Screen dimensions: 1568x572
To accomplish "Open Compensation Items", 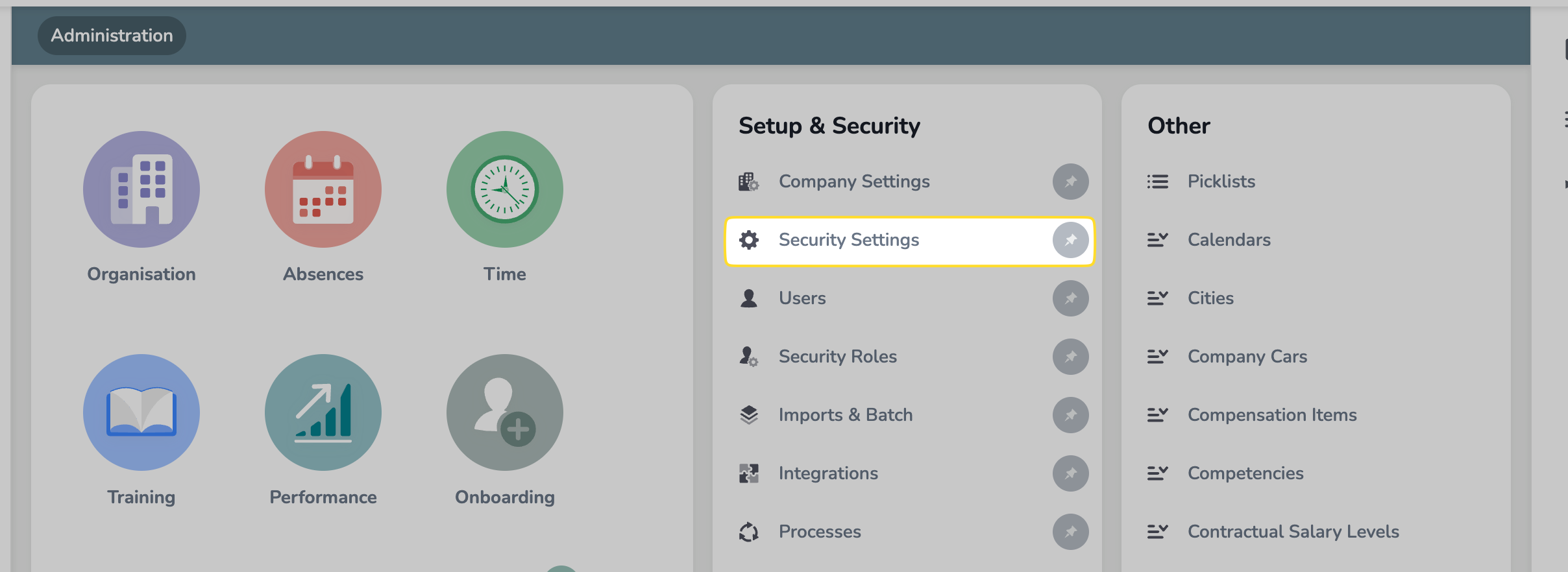I will pyautogui.click(x=1271, y=415).
